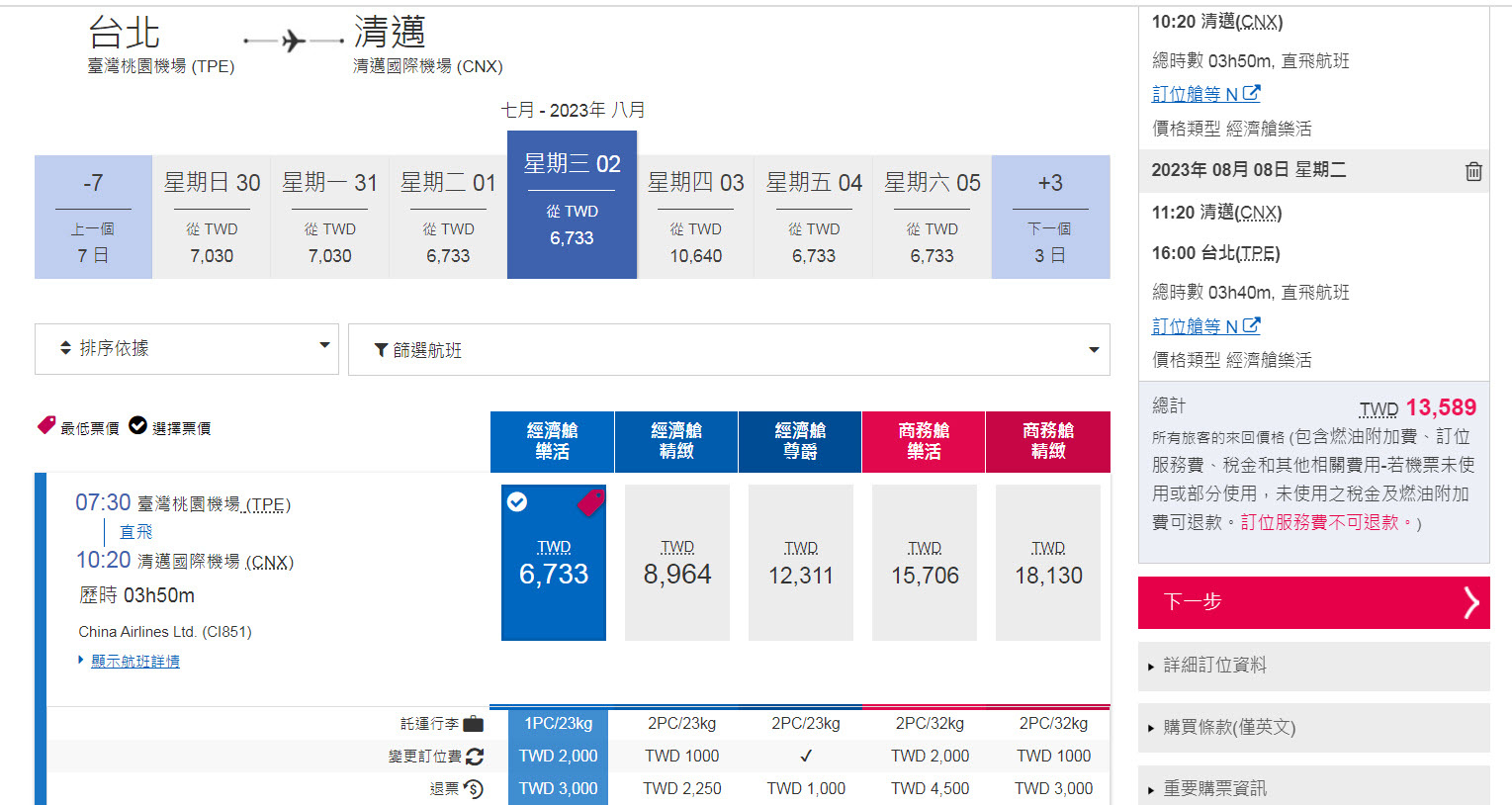The height and width of the screenshot is (805, 1512).
Task: Select date 星期三 02
Action: (x=572, y=205)
